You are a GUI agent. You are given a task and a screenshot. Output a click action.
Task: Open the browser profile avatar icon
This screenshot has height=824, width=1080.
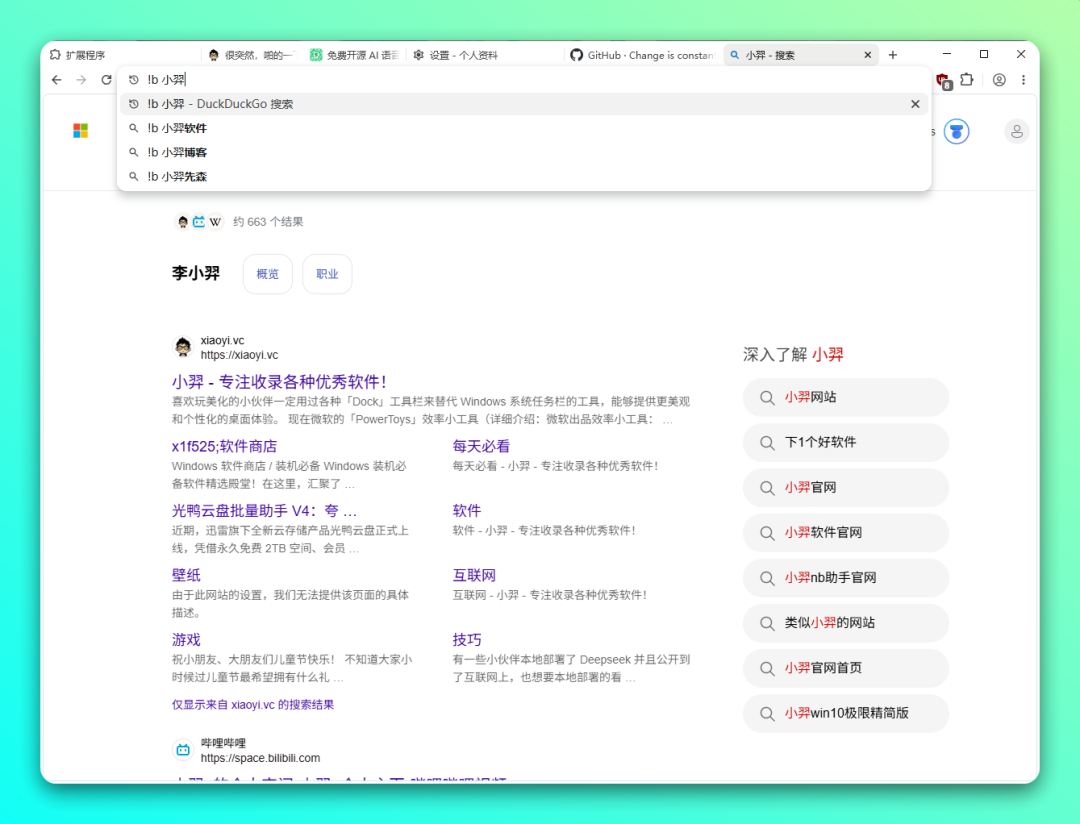999,80
